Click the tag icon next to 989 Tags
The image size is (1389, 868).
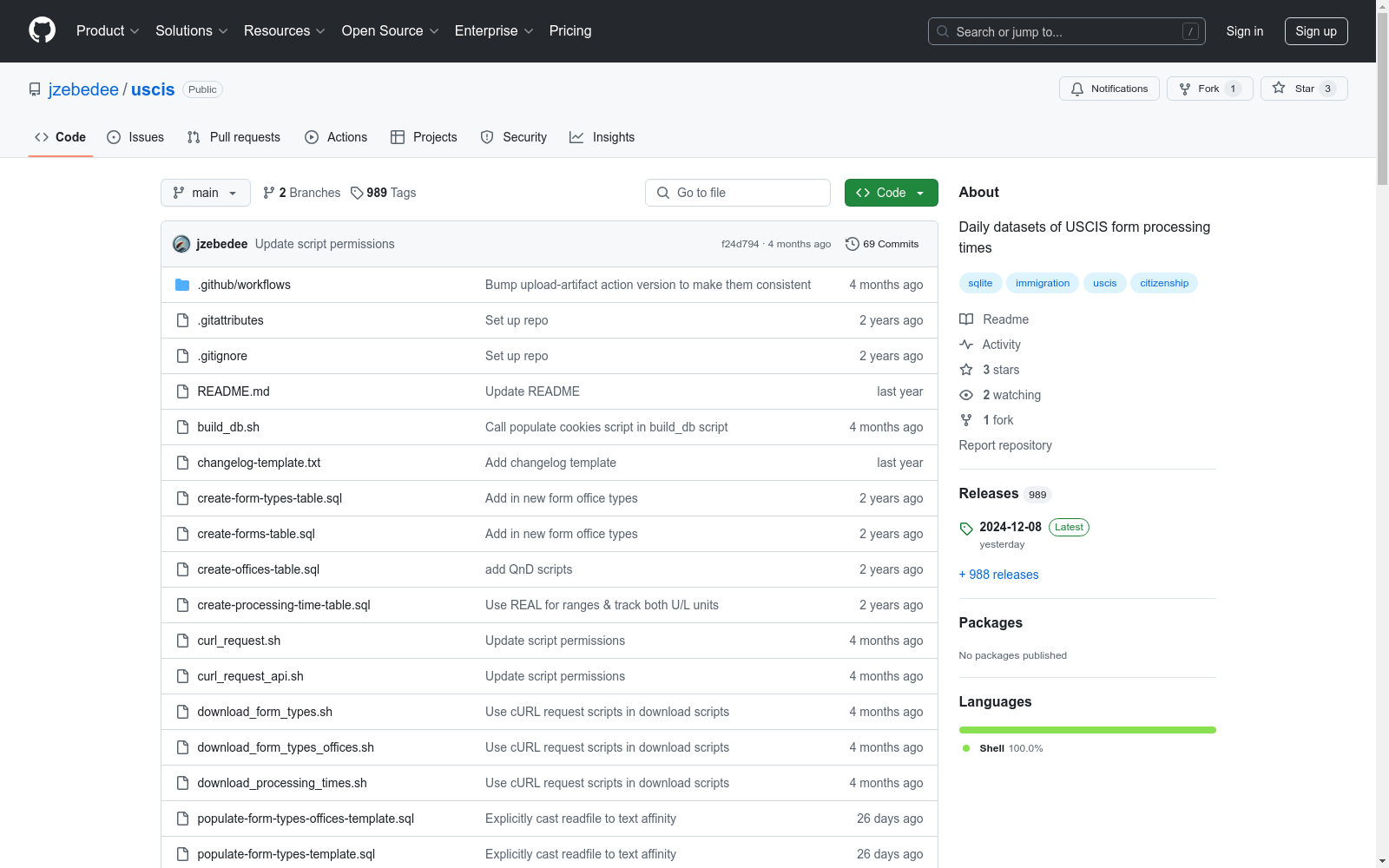[x=357, y=193]
